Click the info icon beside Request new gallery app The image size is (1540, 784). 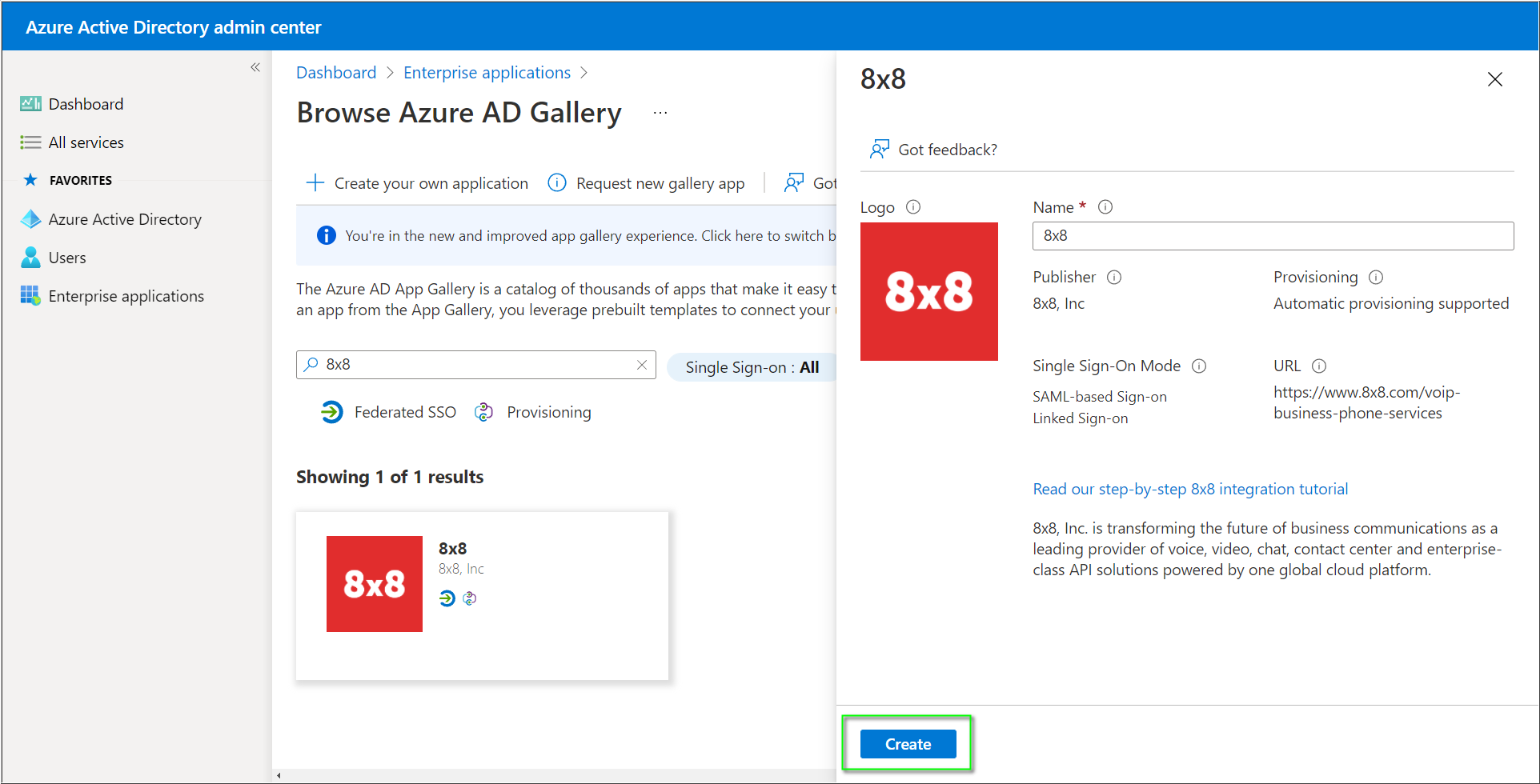(x=557, y=182)
